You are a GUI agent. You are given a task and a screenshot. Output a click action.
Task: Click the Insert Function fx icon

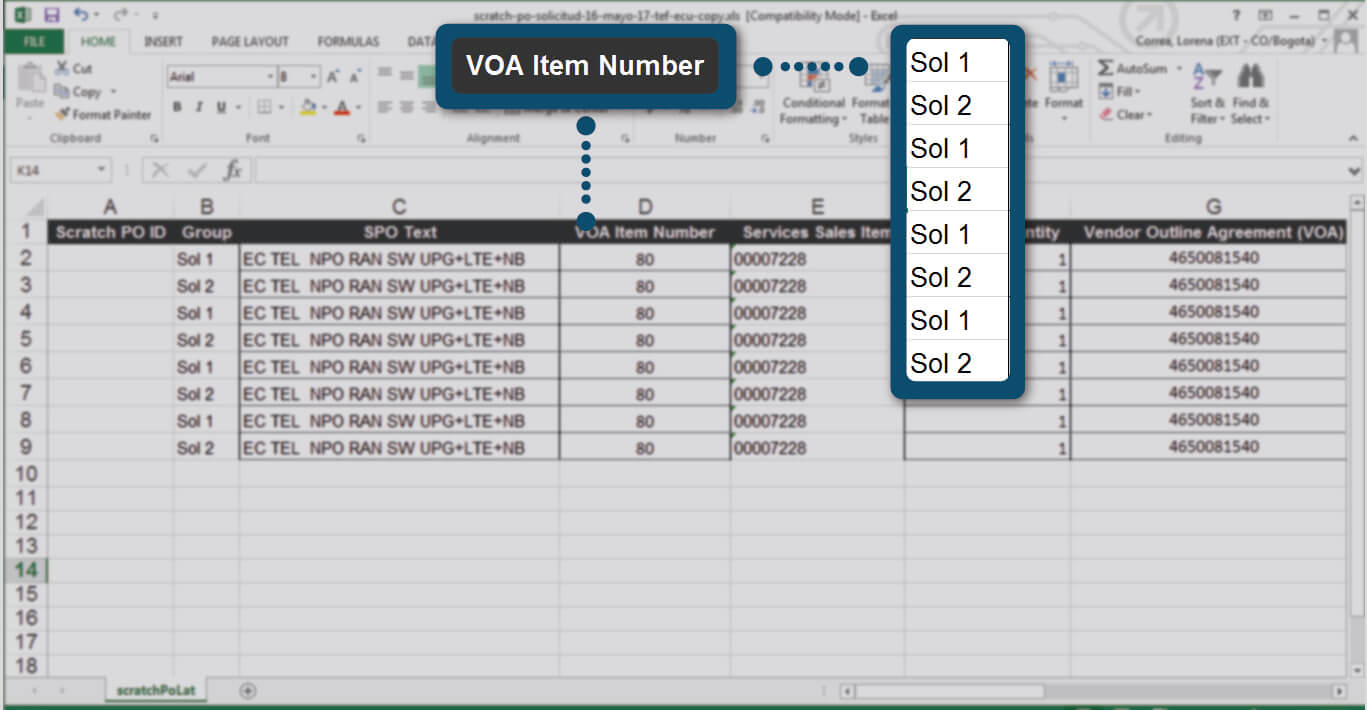point(233,170)
